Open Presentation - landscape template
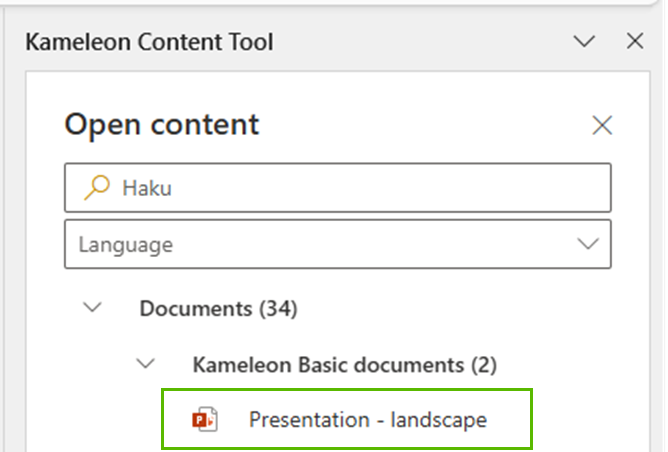The image size is (668, 452). [367, 420]
